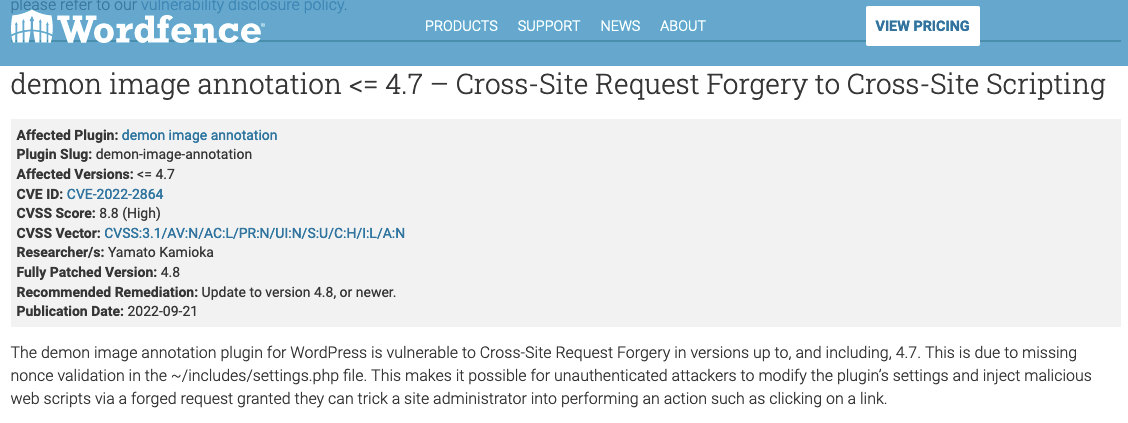The height and width of the screenshot is (423, 1128).
Task: Click the CVSS Score 8.8 (High) text
Action: (x=129, y=214)
